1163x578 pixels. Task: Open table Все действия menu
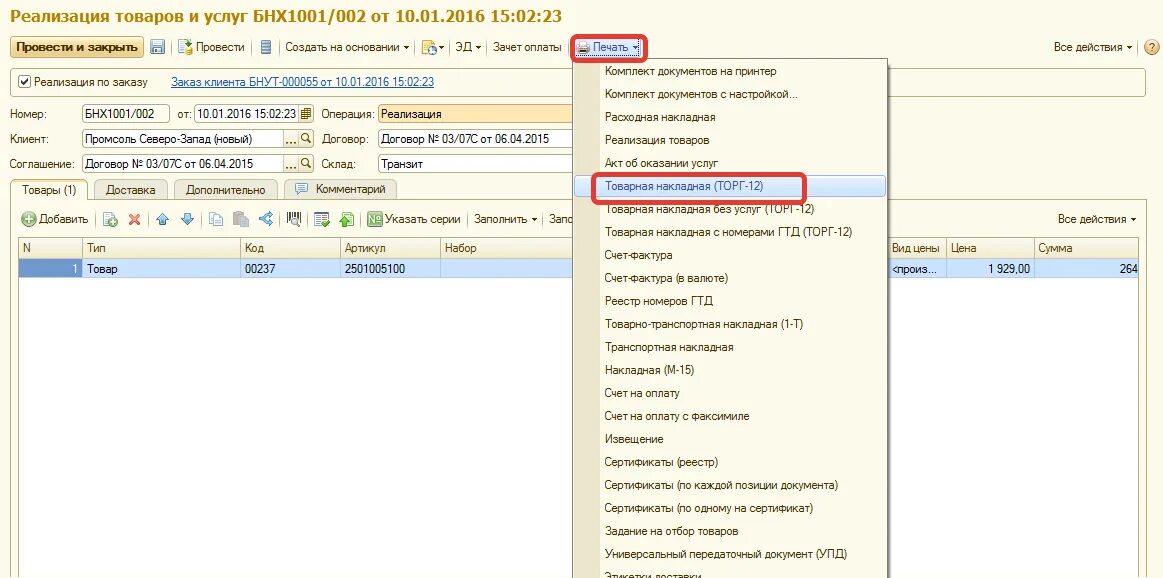tap(1097, 219)
